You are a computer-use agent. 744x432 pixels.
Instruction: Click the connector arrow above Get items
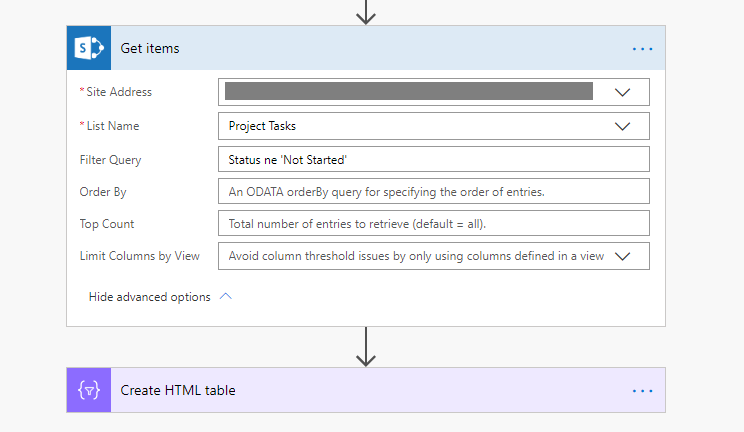pos(366,12)
